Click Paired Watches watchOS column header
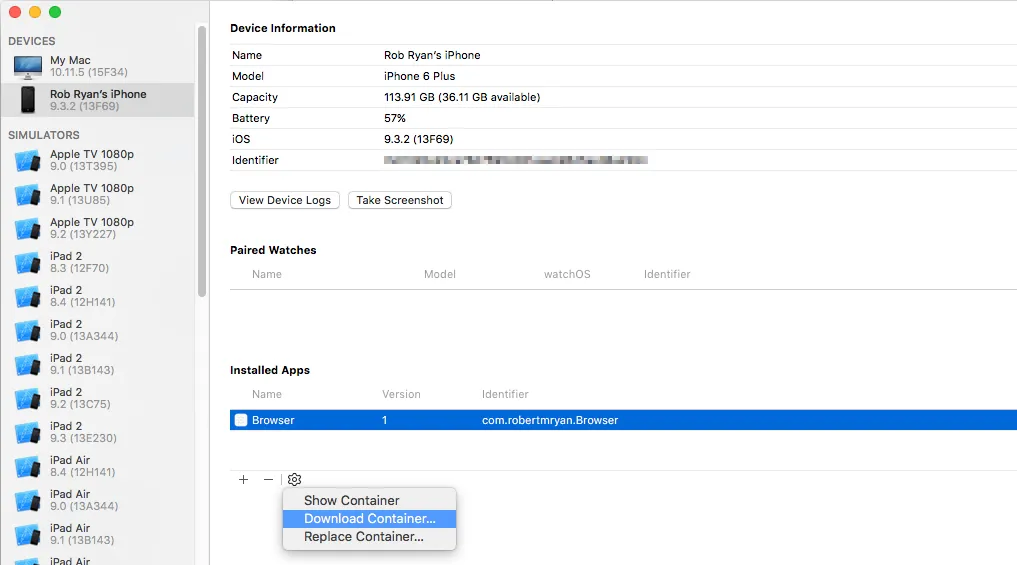Screen dimensions: 1017x565 pos(567,274)
